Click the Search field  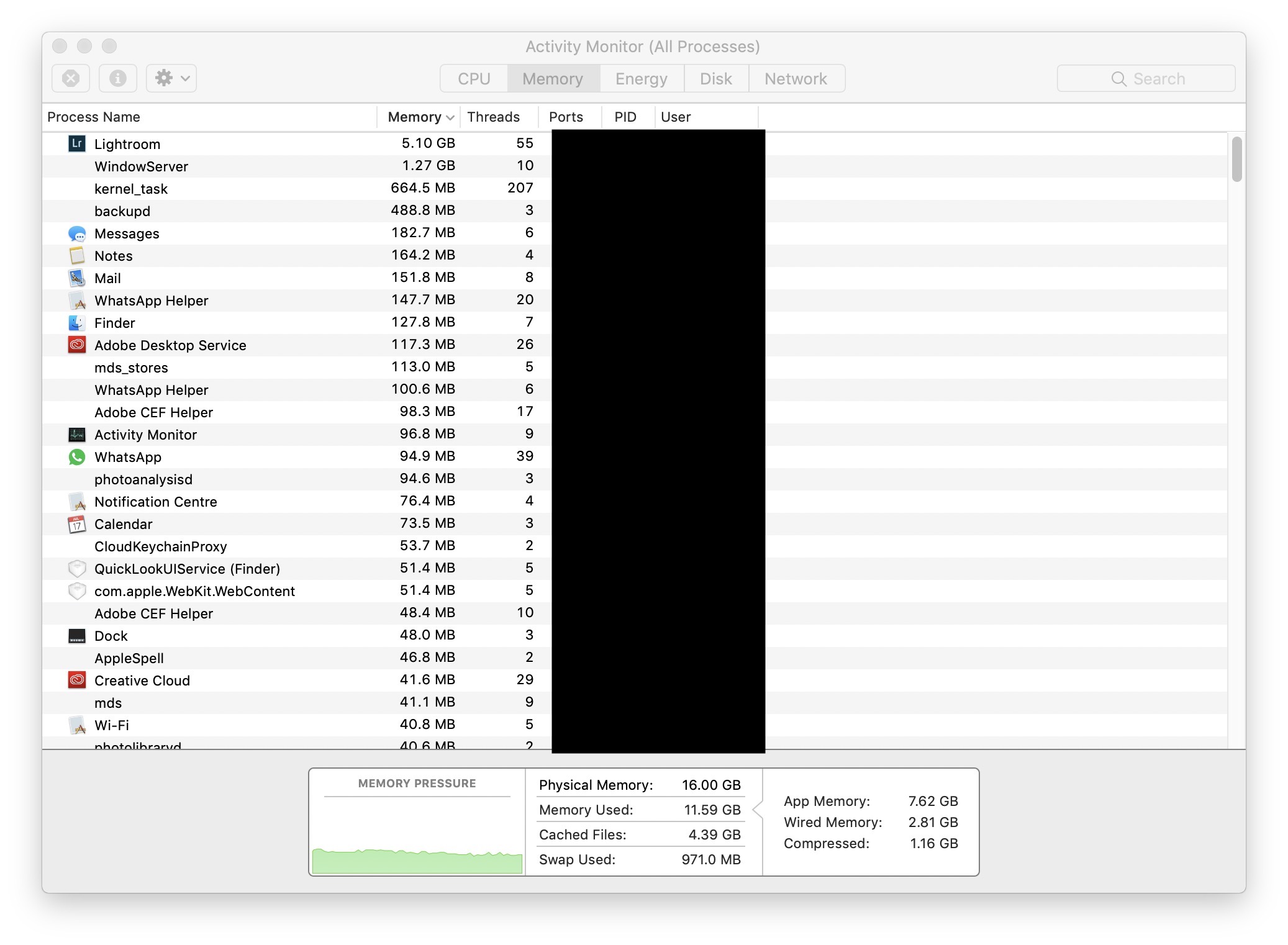coord(1146,79)
